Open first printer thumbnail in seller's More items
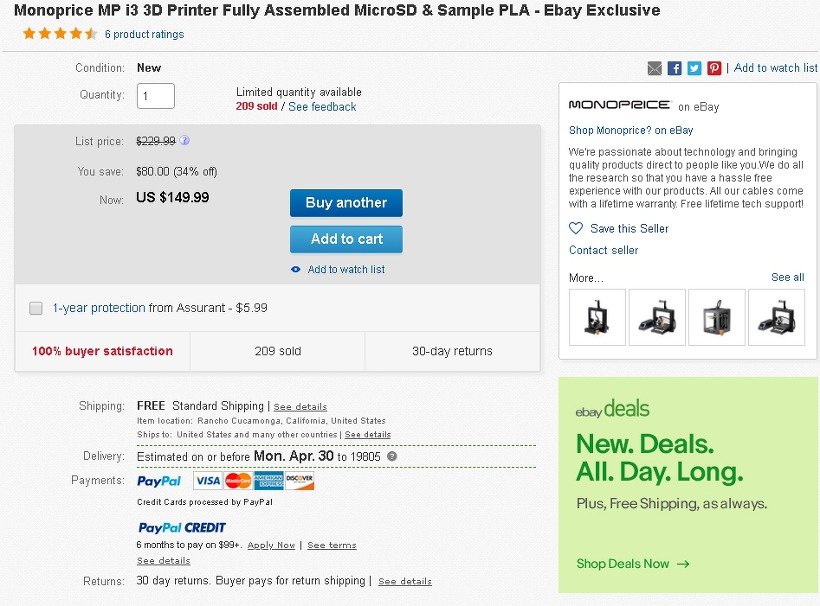Viewport: 820px width, 606px height. [x=597, y=317]
